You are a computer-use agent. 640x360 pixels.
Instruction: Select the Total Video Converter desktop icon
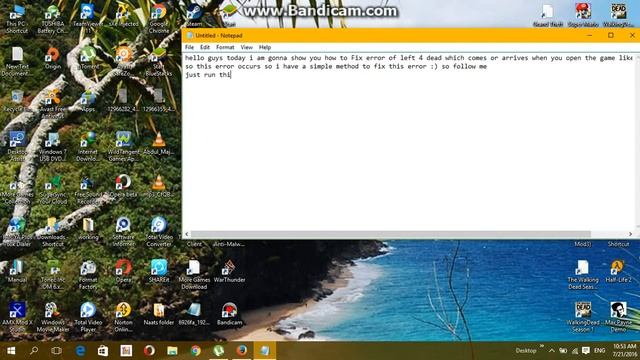point(159,232)
